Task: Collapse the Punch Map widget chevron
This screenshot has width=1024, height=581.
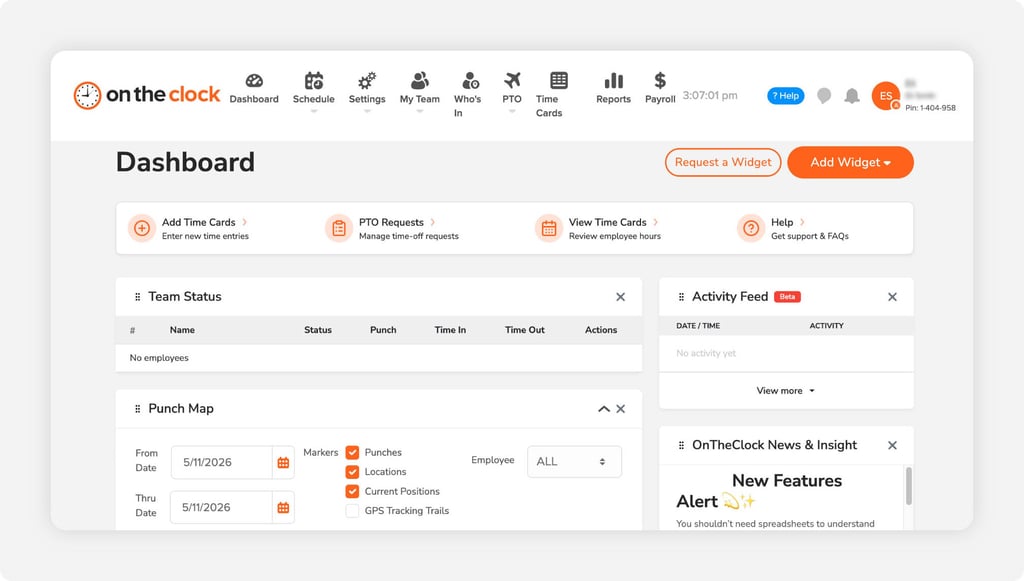Action: 603,409
